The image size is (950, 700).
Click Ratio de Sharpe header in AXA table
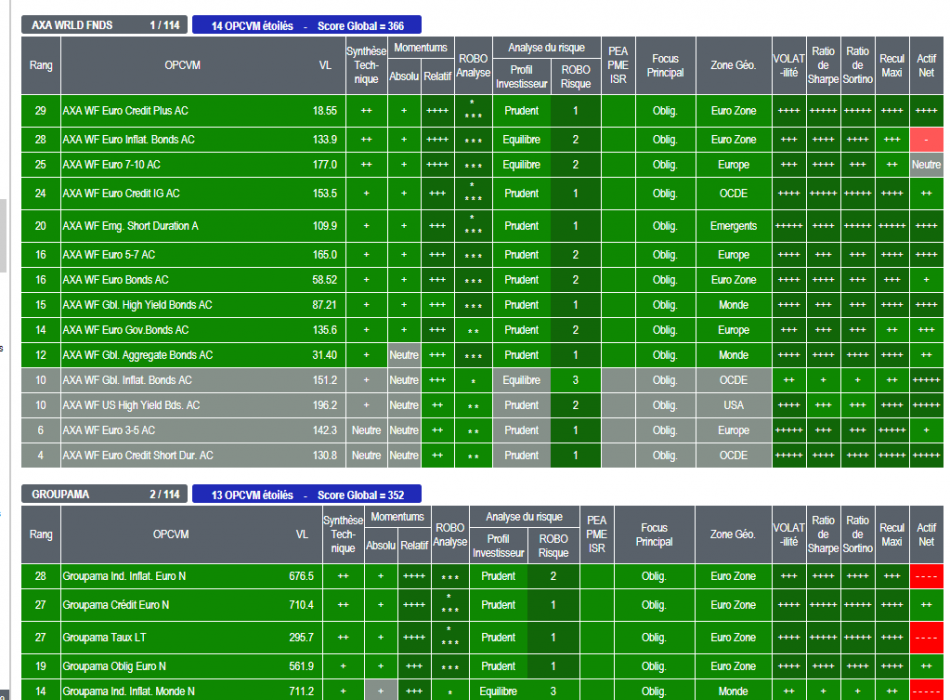(x=823, y=65)
